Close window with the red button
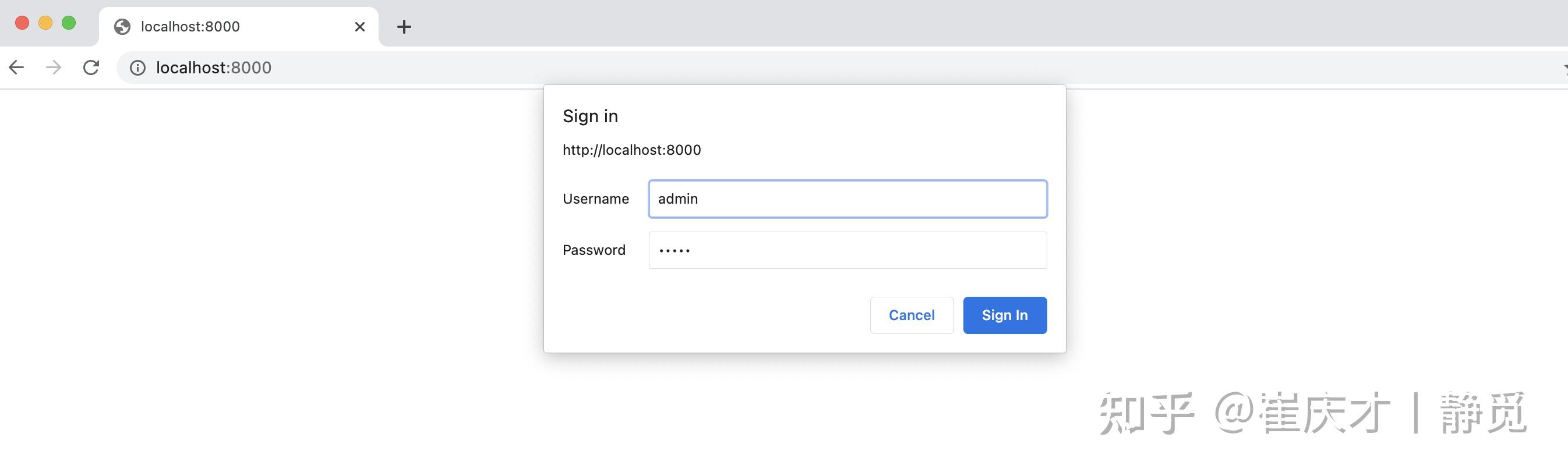 22,23
